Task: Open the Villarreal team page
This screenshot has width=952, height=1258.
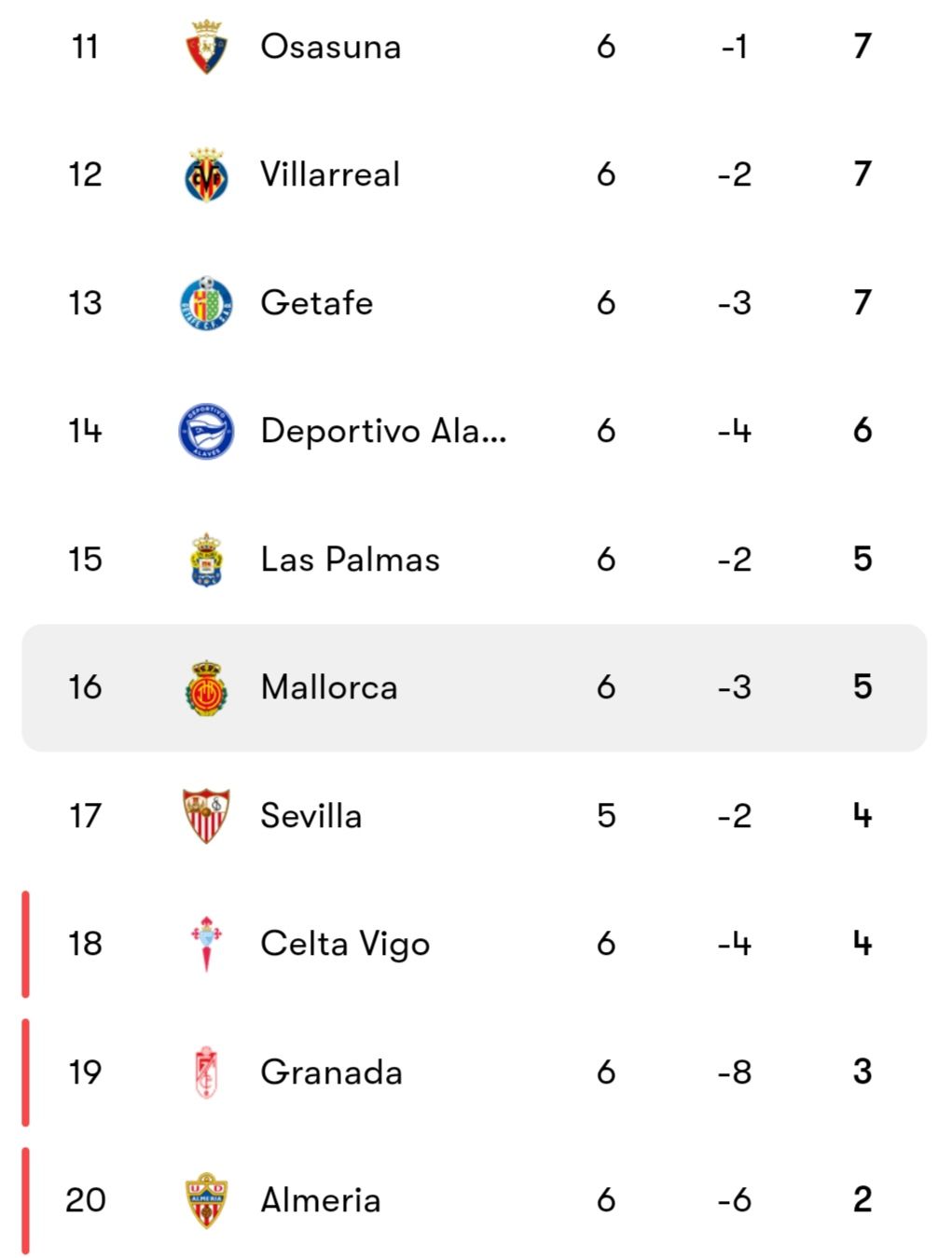Action: [x=330, y=174]
